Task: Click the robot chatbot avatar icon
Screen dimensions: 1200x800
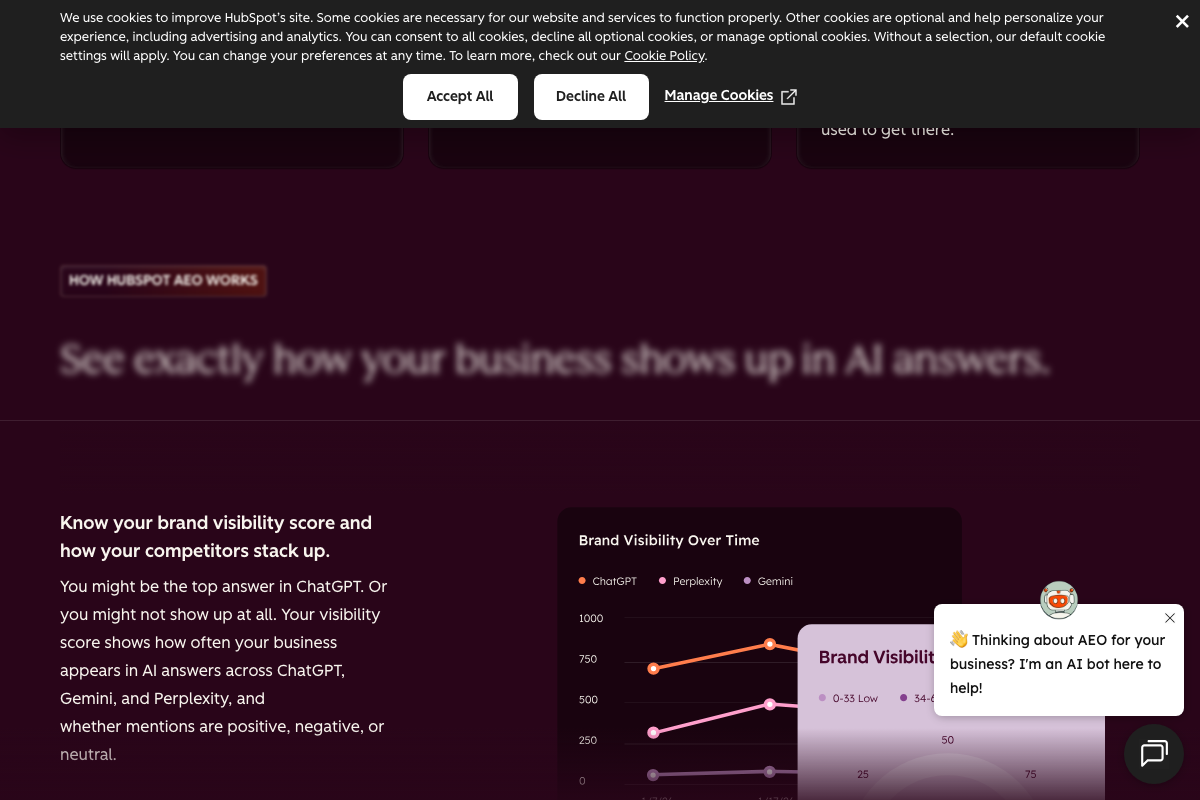Action: point(1059,600)
